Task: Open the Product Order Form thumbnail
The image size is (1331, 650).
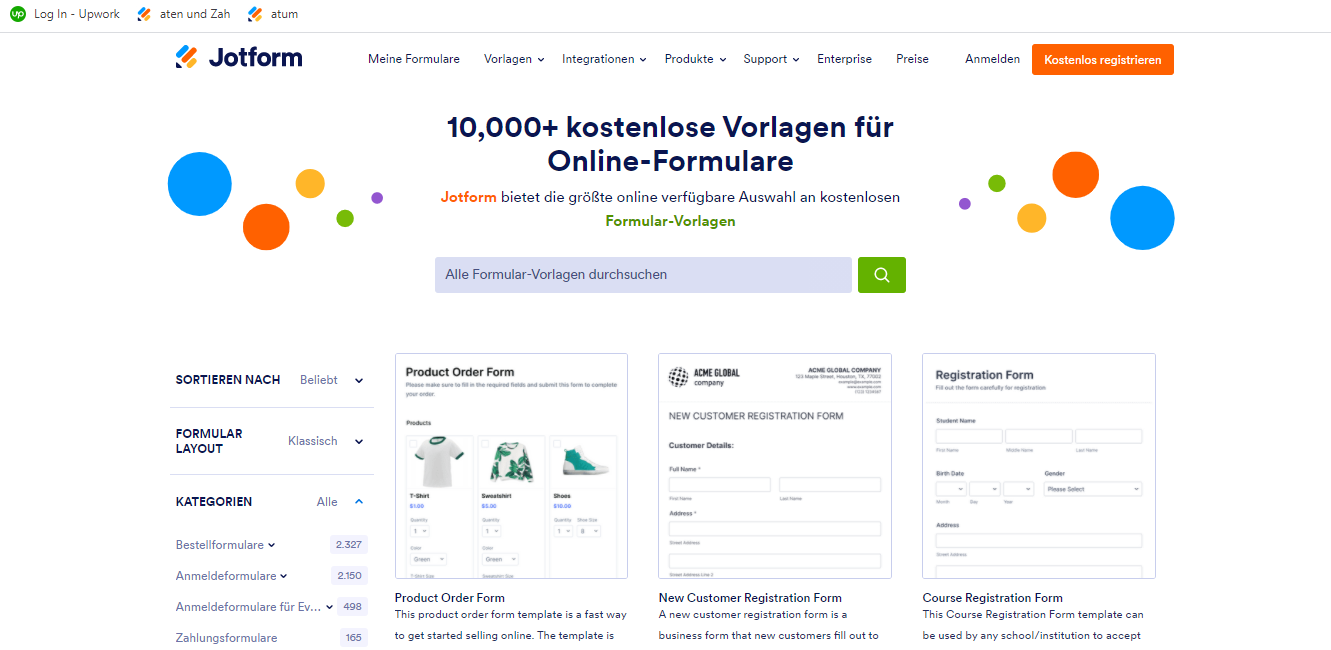Action: click(511, 465)
